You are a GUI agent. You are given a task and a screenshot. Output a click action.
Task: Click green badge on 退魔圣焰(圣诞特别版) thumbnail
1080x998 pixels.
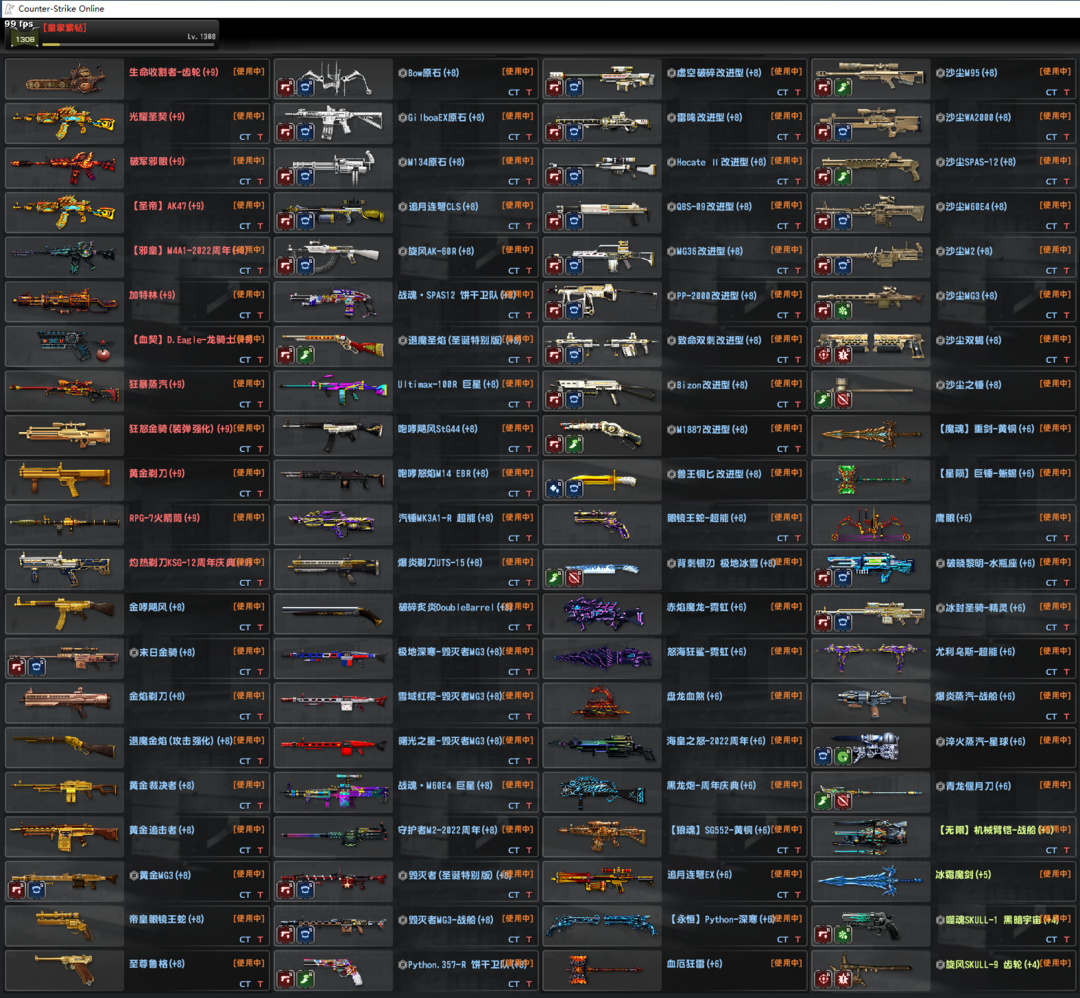(306, 355)
